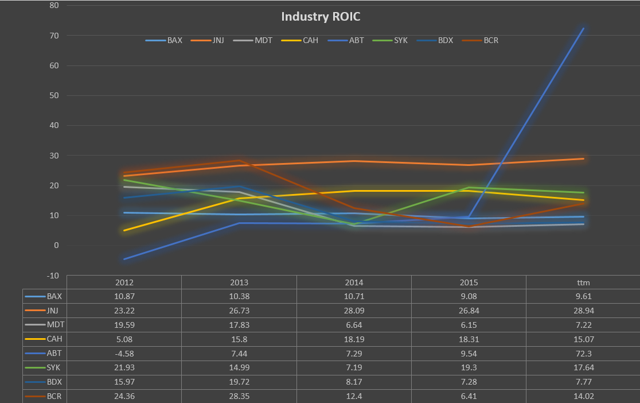Click the 2014 column header
The width and height of the screenshot is (640, 403).
click(x=354, y=283)
